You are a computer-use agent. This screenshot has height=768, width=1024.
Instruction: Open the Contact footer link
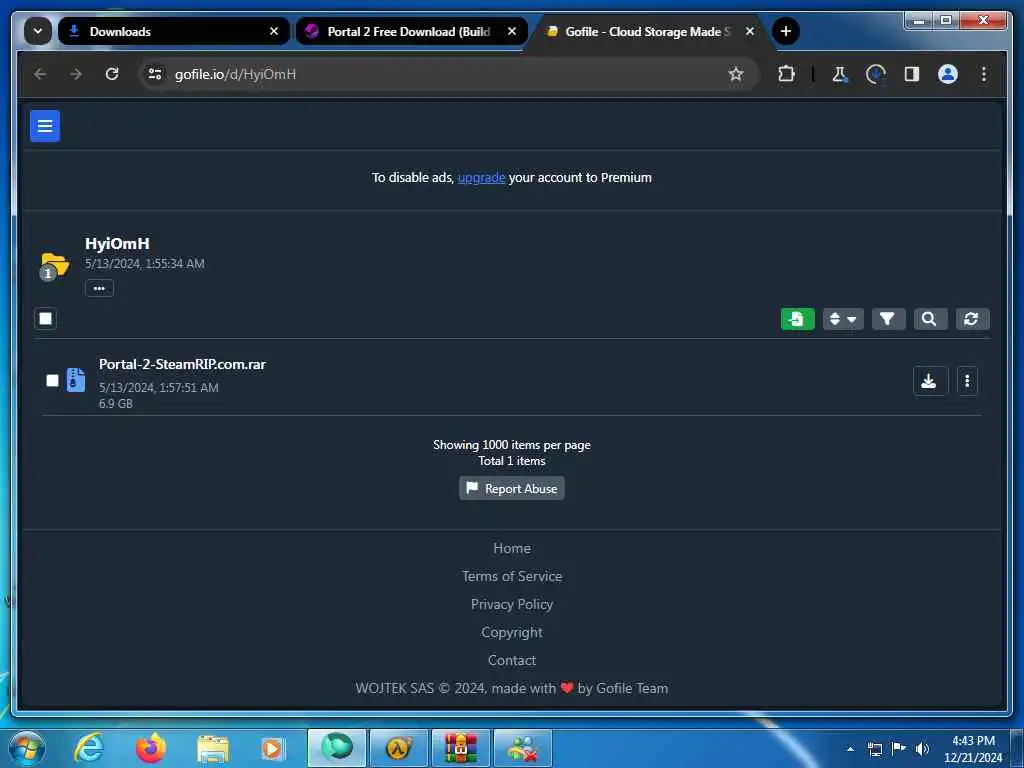512,660
